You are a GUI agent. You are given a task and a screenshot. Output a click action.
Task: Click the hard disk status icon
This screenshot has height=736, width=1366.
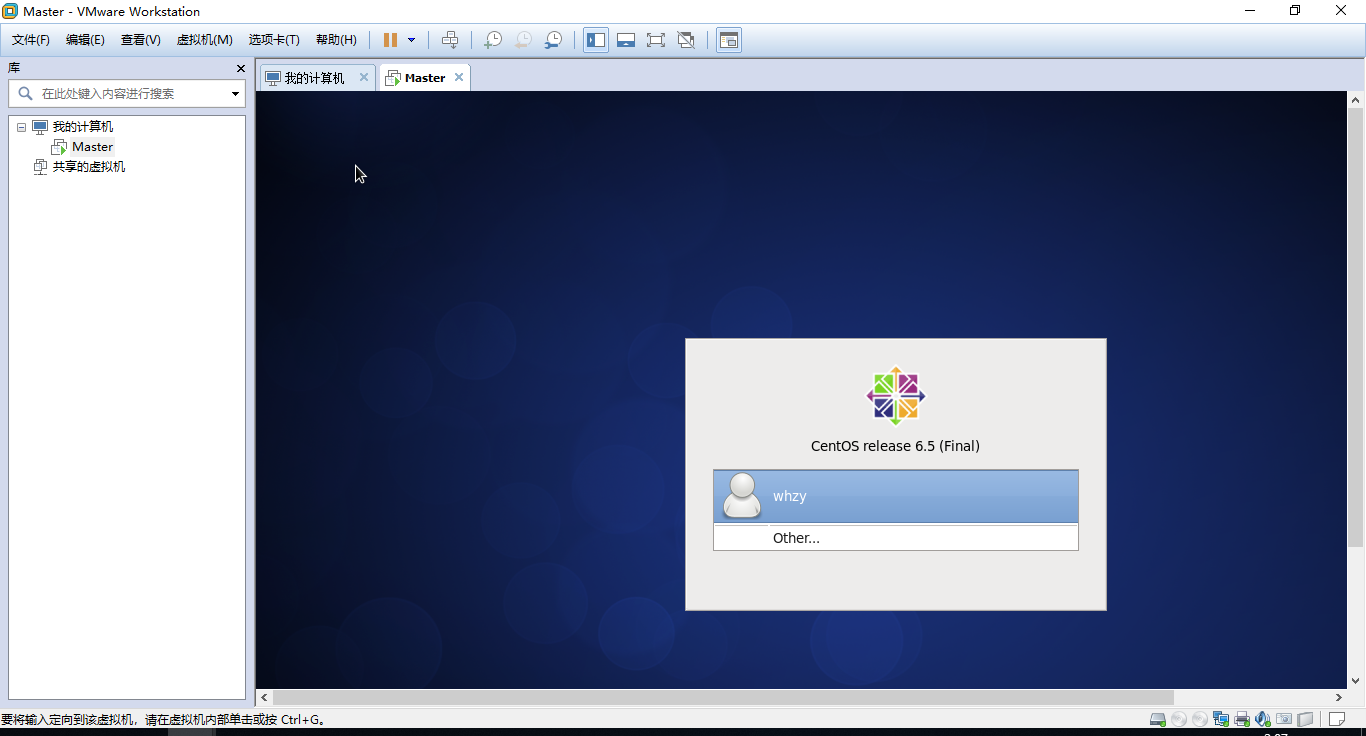[1158, 719]
